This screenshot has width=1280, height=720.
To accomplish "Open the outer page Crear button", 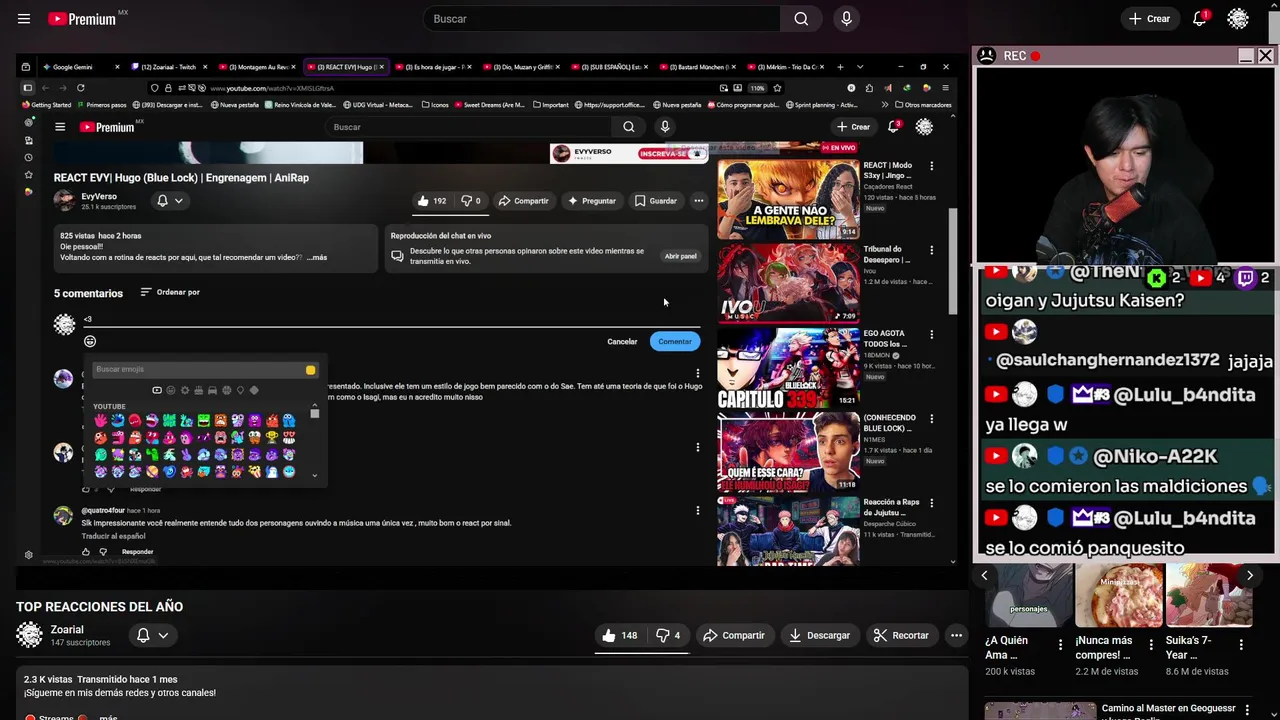I will 1149,19.
